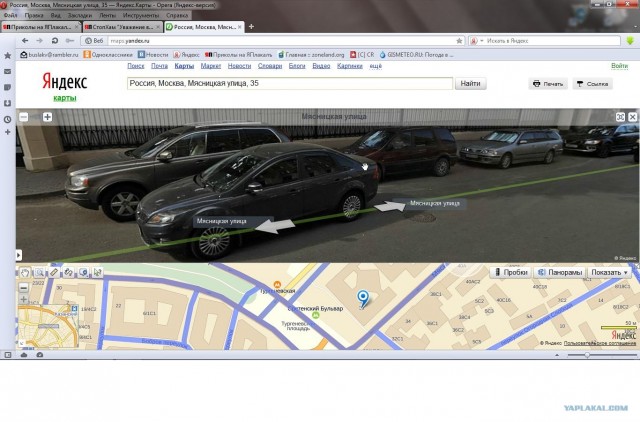Image resolution: width=640 pixels, height=422 pixels.
Task: Reload the page in Opera
Action: (55, 41)
